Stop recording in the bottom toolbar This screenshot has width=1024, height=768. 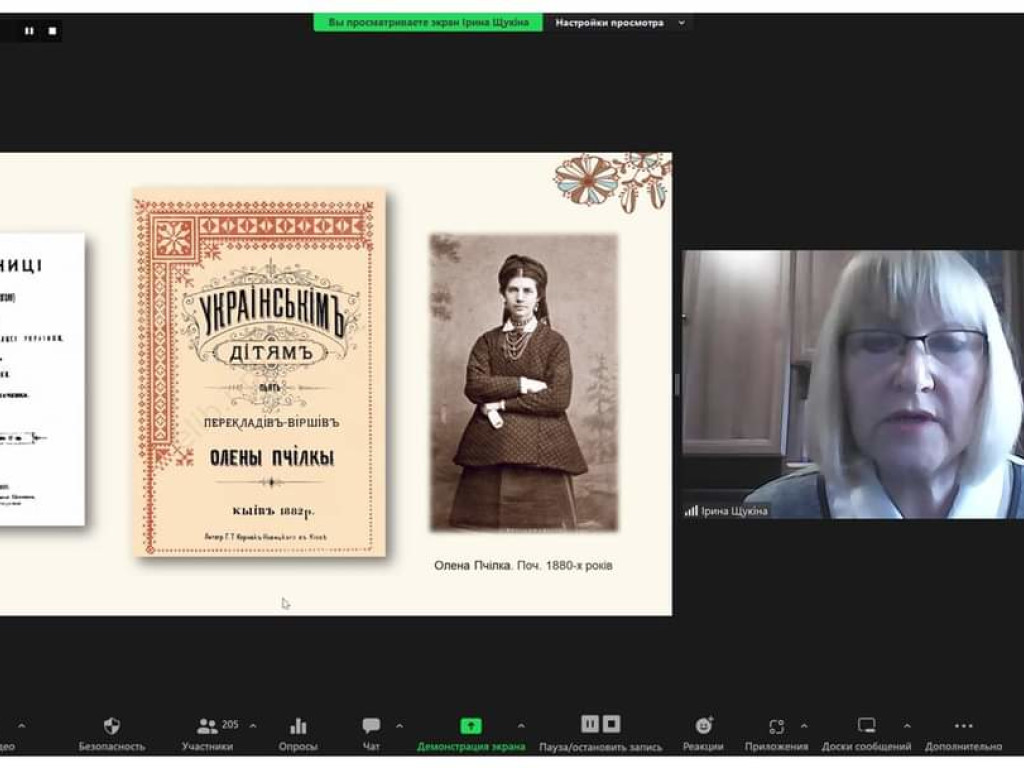click(612, 724)
